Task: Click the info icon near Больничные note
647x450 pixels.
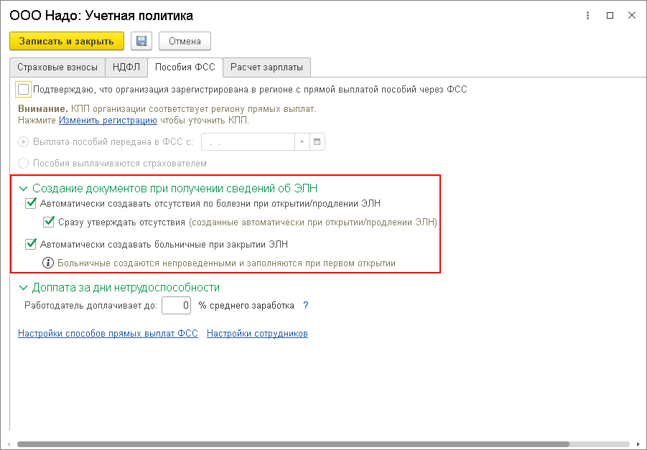Action: pos(48,263)
